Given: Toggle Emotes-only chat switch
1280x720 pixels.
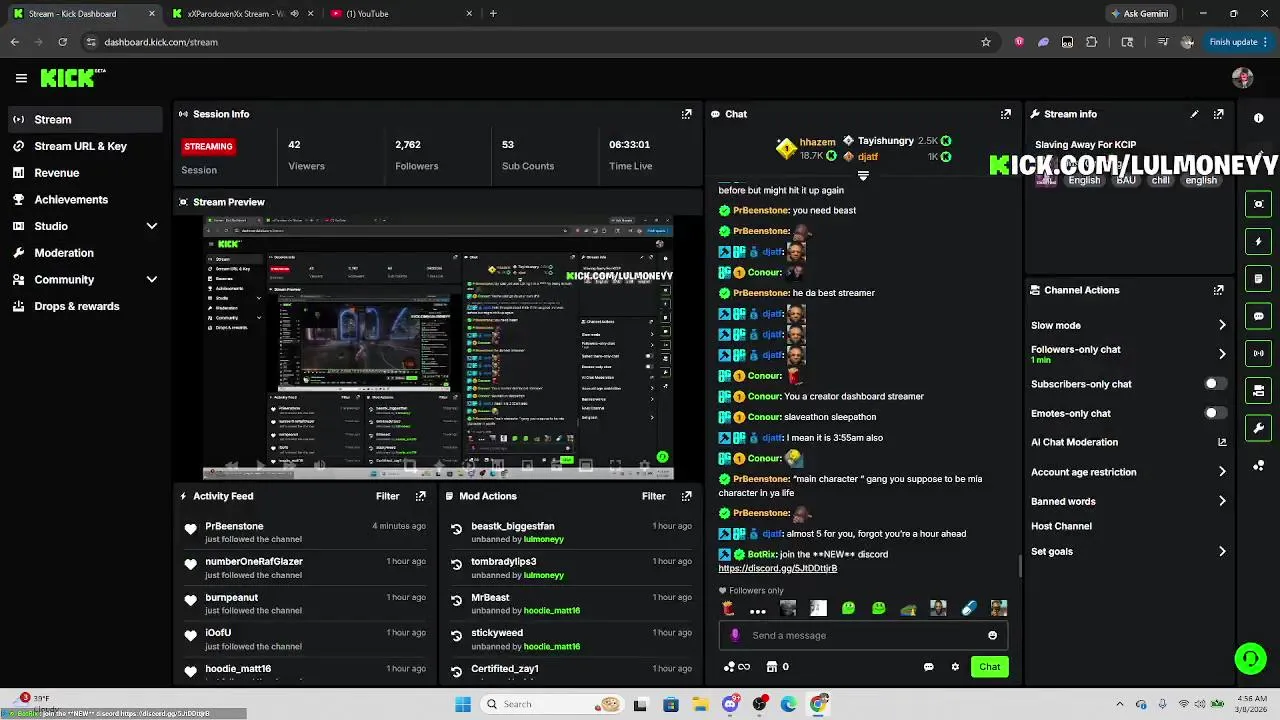Looking at the screenshot, I should click(x=1215, y=413).
